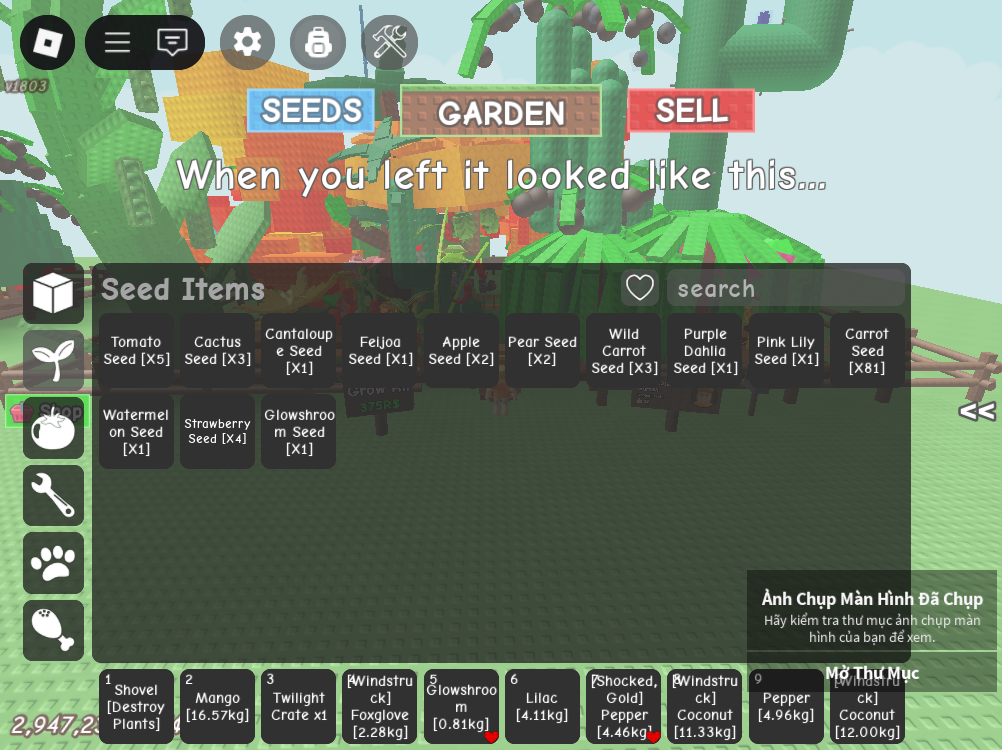Open the Roblox main menu logo

[x=47, y=43]
